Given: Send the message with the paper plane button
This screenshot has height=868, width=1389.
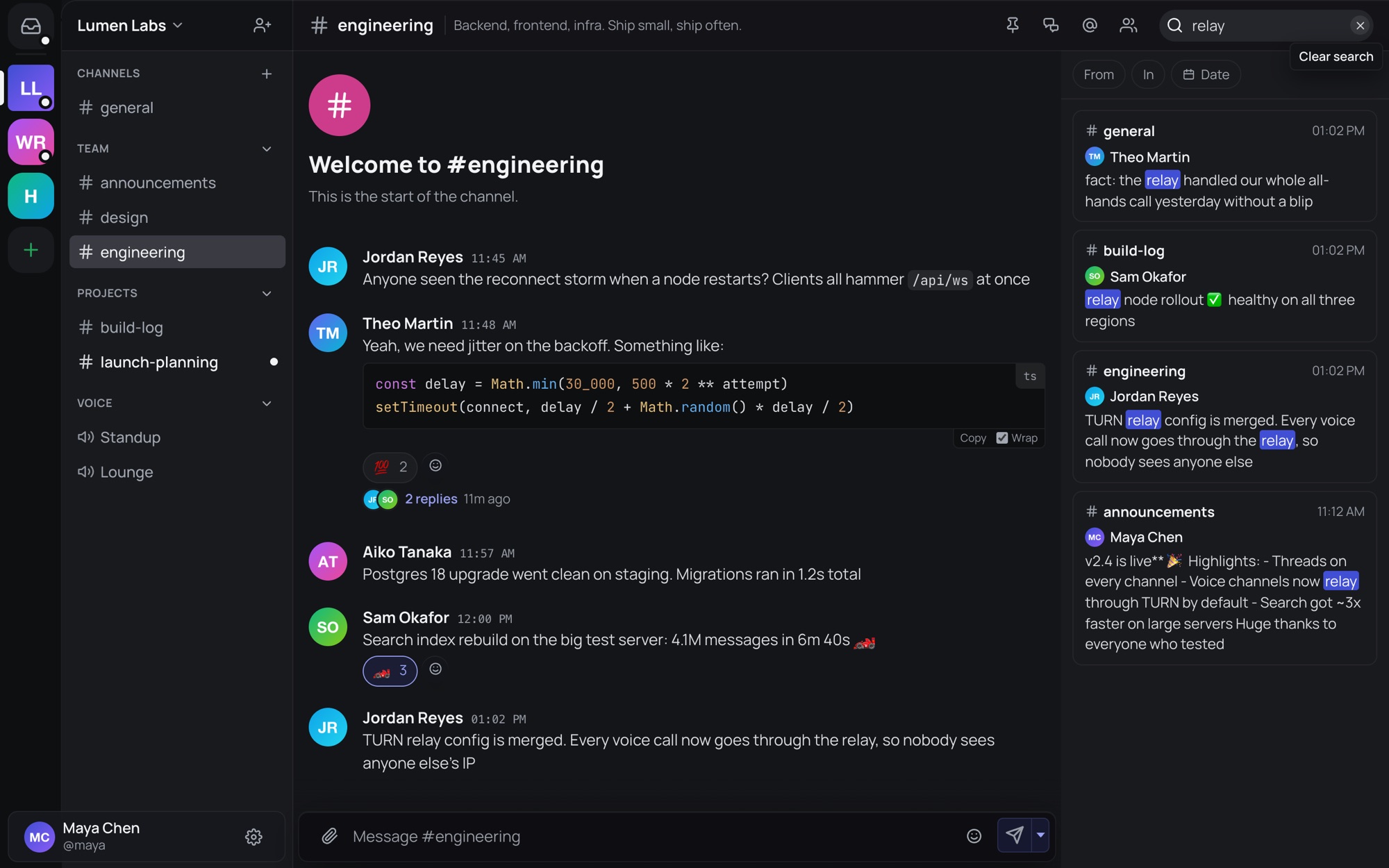Looking at the screenshot, I should (x=1014, y=835).
